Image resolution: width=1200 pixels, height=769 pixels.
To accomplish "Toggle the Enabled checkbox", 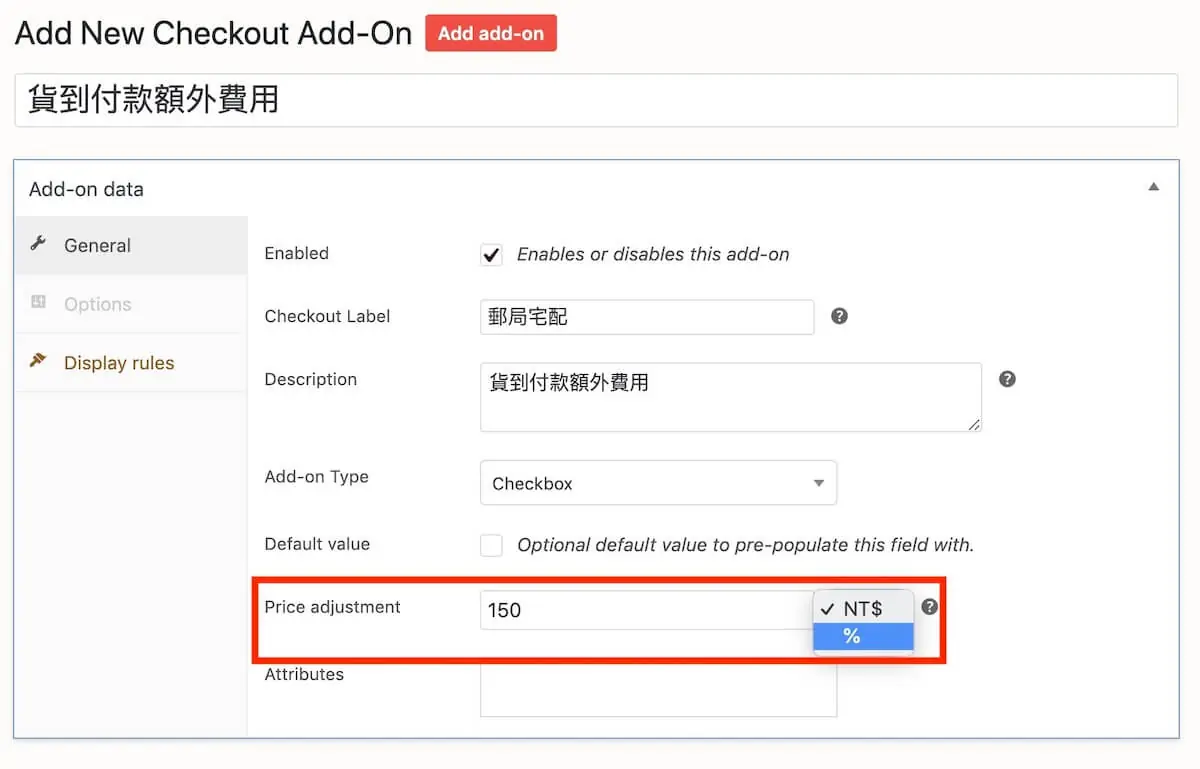I will [491, 254].
